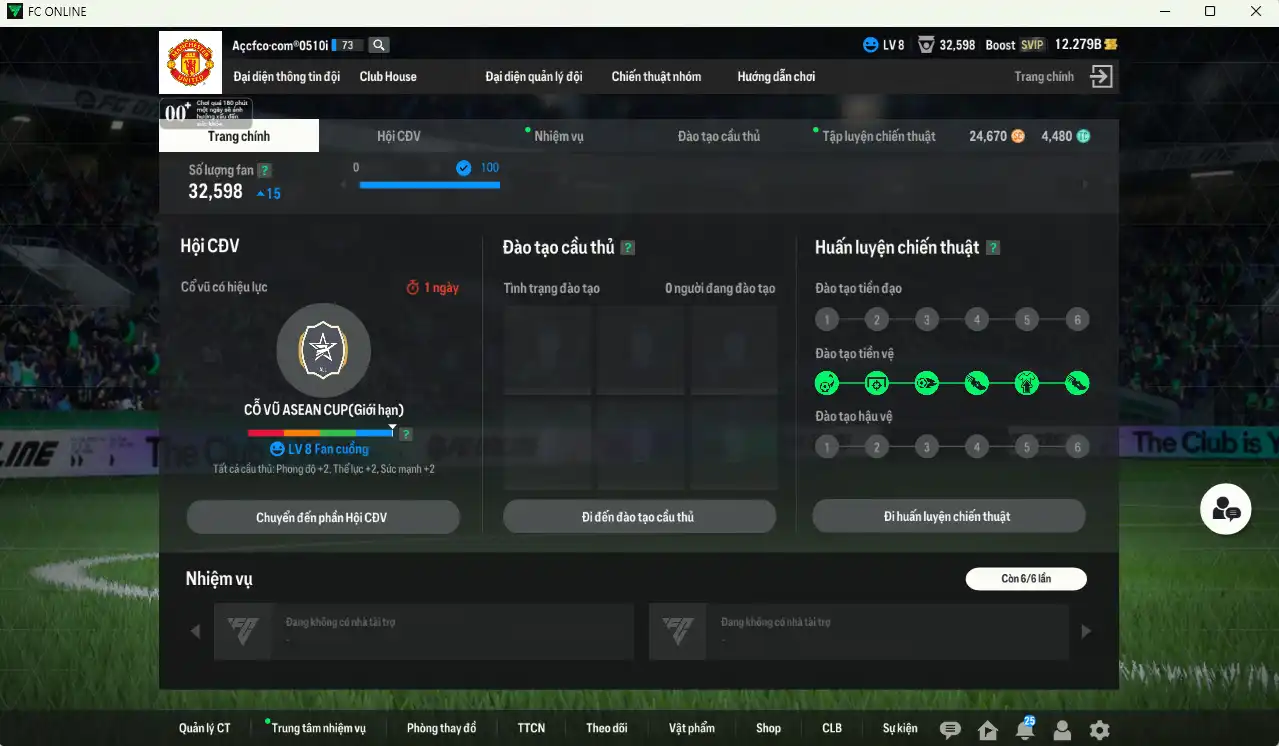Open Chiến thuật nhóm in the top menu

tap(656, 77)
